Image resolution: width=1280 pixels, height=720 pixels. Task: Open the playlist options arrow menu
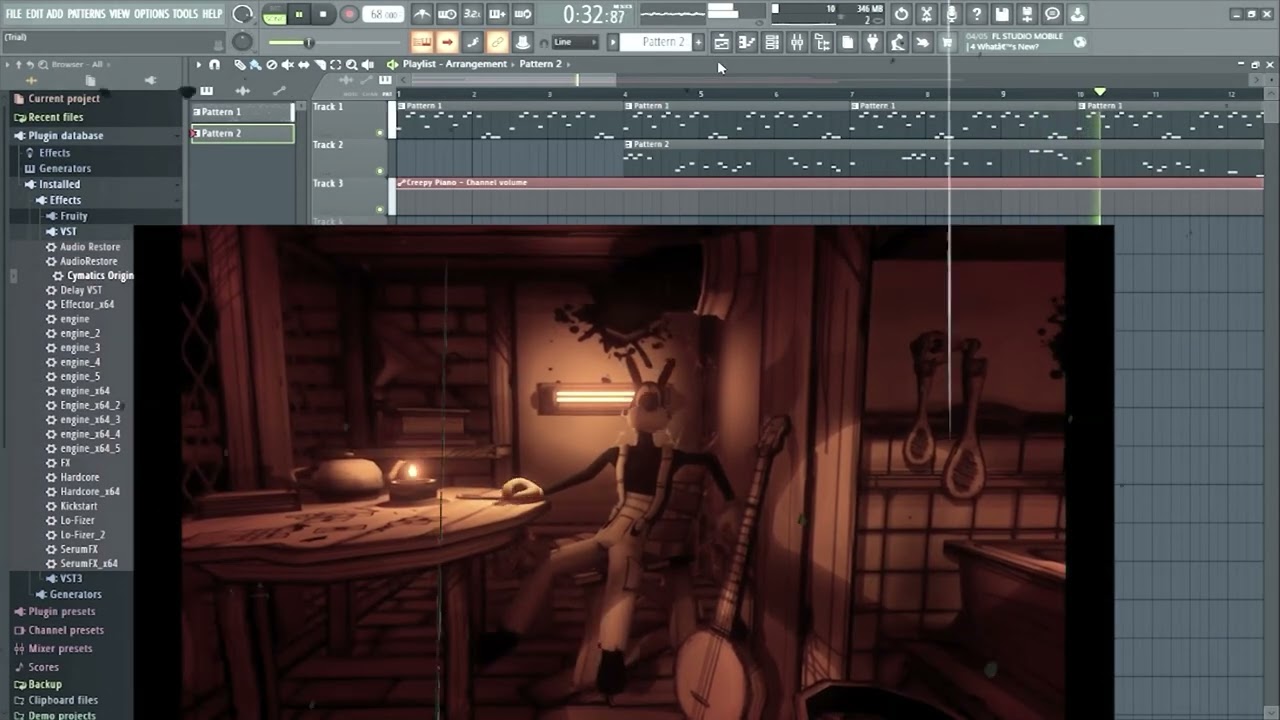coord(198,64)
